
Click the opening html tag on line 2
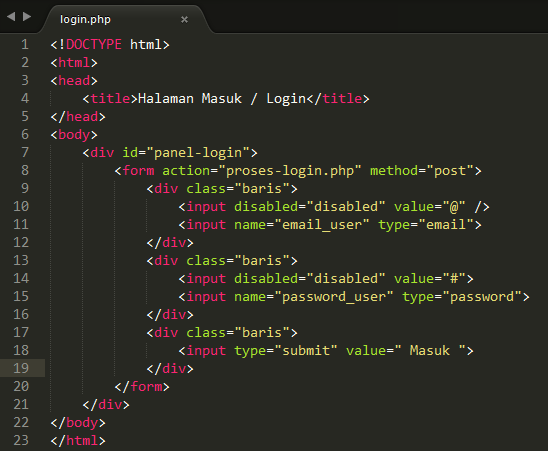74,63
